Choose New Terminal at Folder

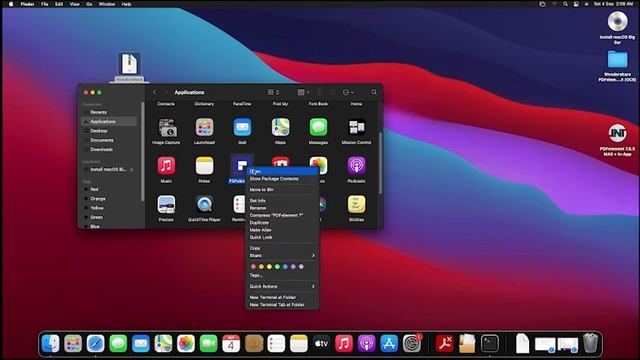click(282, 298)
